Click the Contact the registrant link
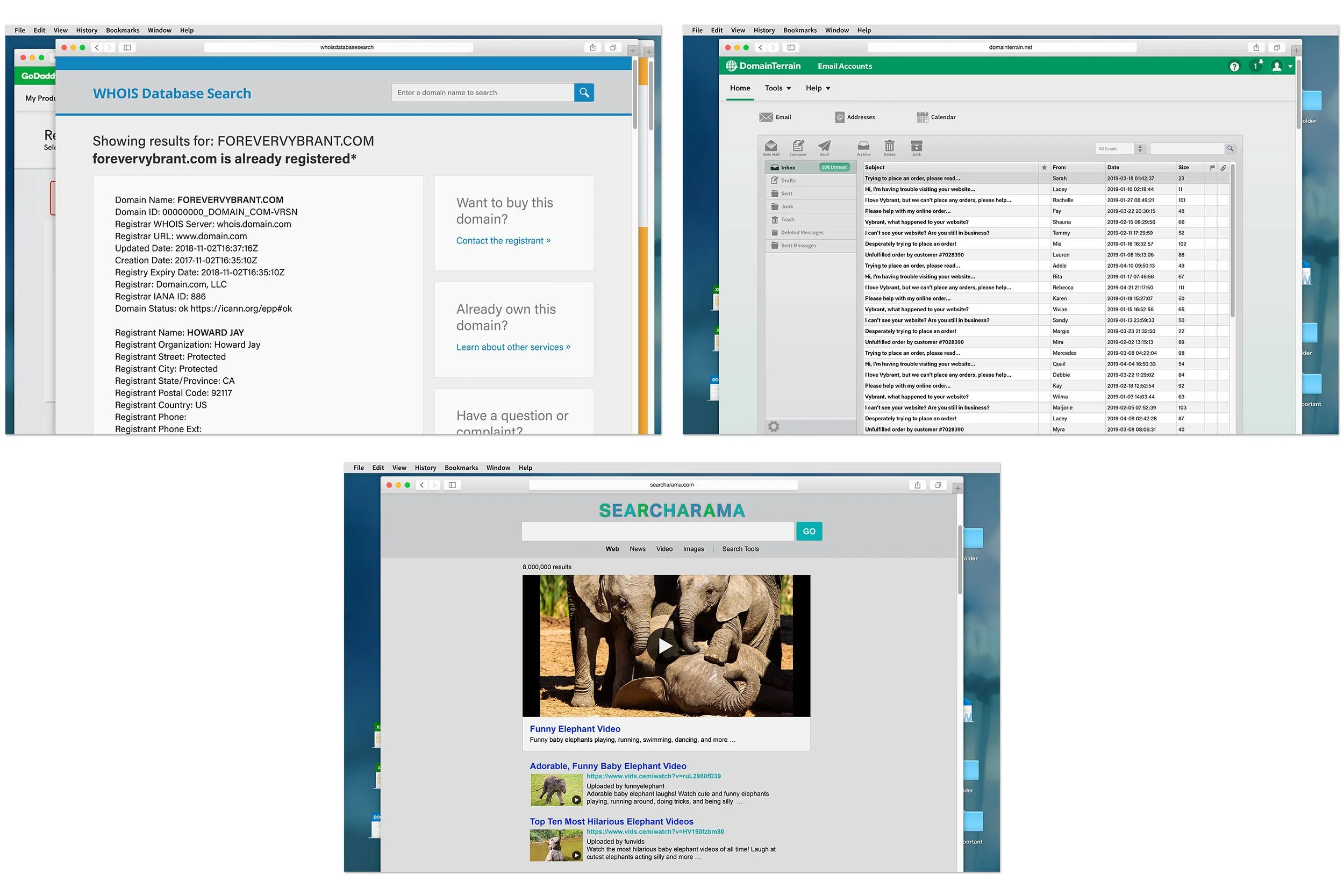The image size is (1344, 896). point(503,241)
